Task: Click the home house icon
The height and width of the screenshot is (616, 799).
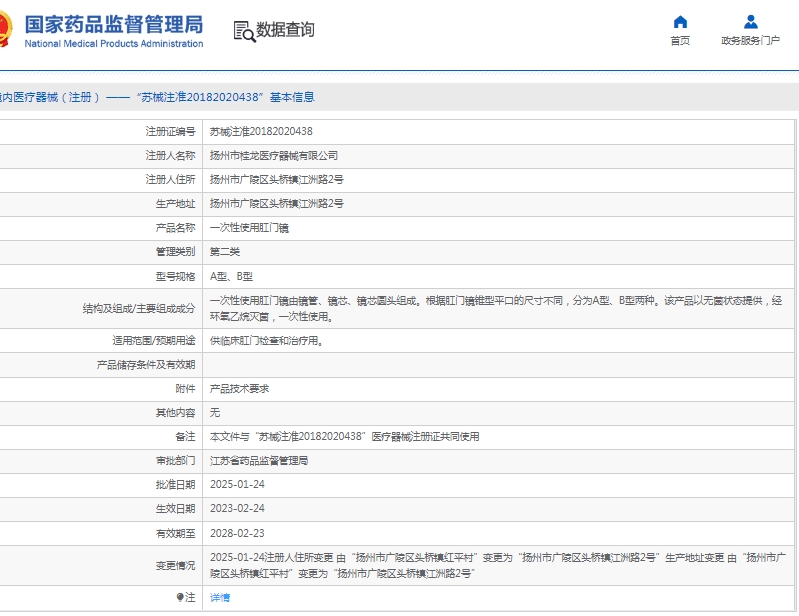Action: point(680,22)
